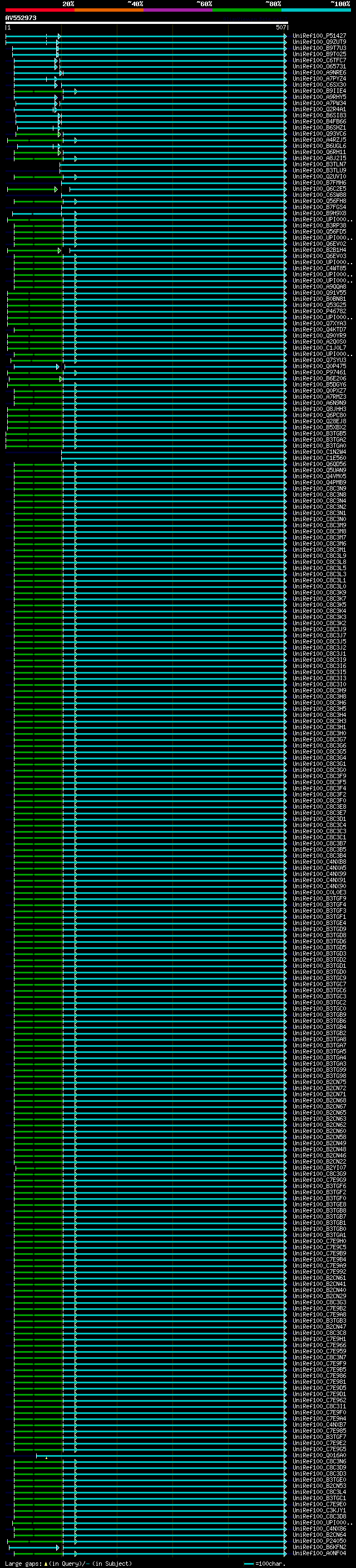
Task: Open hit UniRef100_Q9ZUT9
Action: tap(319, 42)
